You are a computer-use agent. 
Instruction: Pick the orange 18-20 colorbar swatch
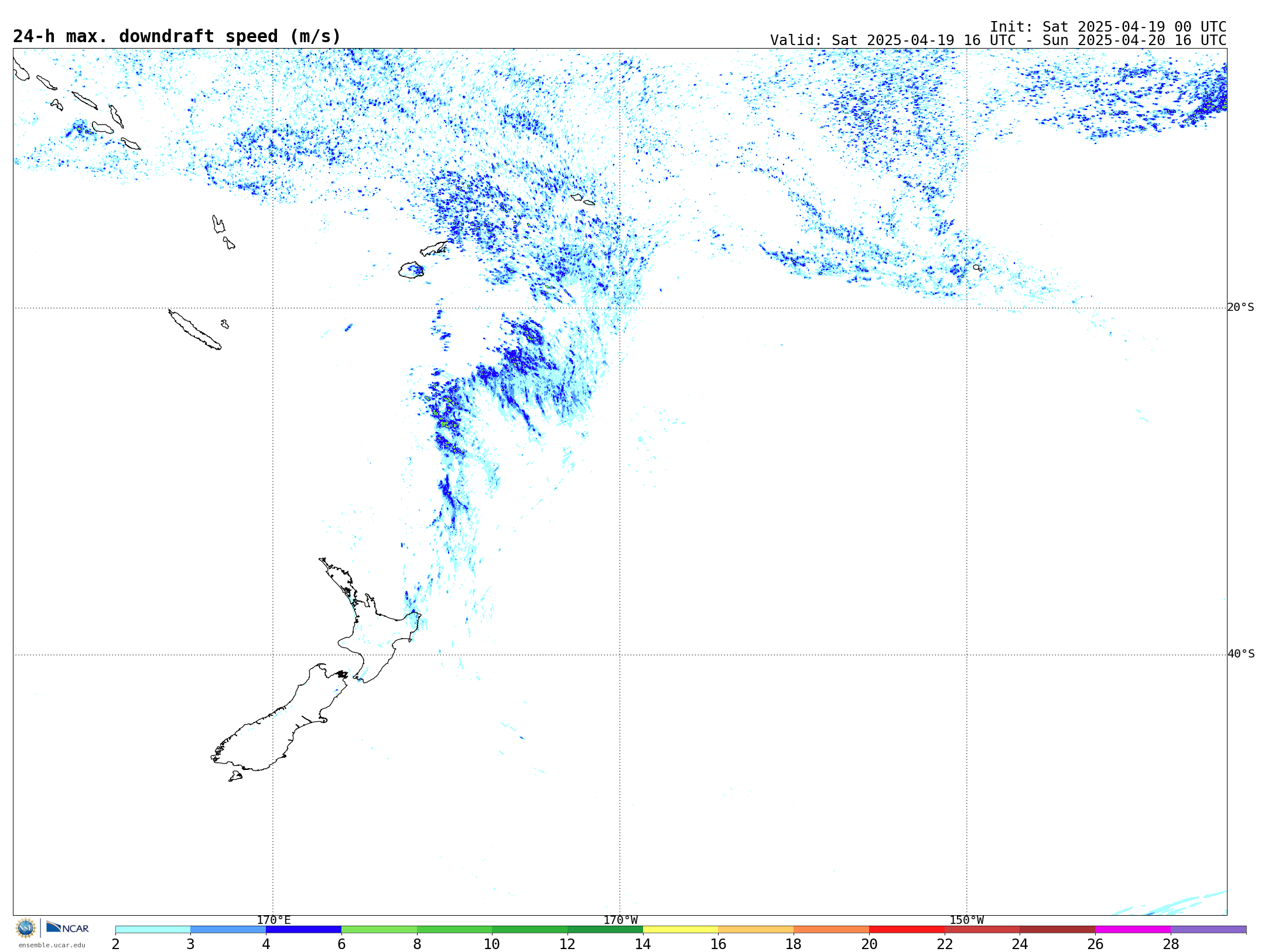click(x=832, y=930)
